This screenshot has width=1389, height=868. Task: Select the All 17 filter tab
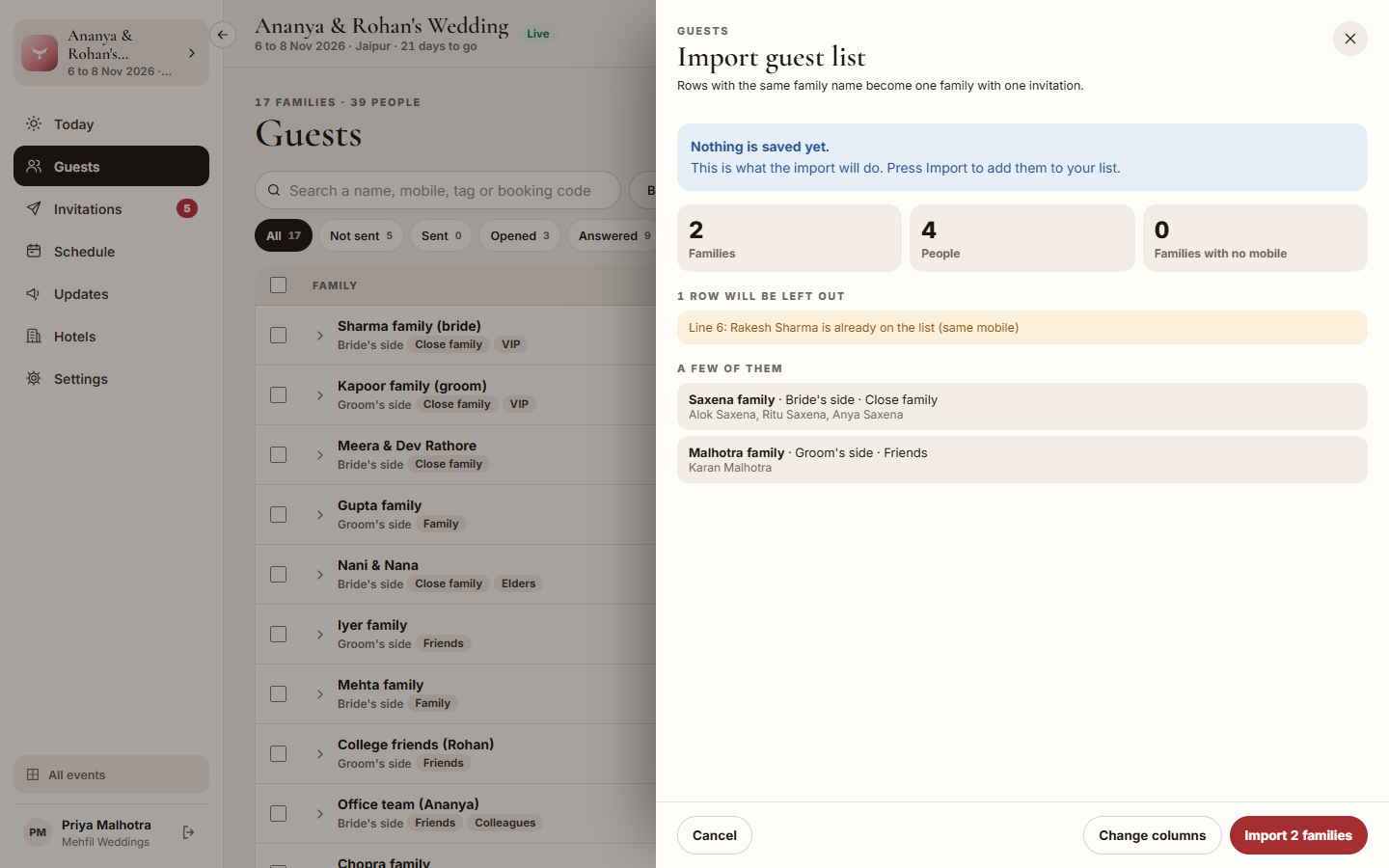click(284, 235)
